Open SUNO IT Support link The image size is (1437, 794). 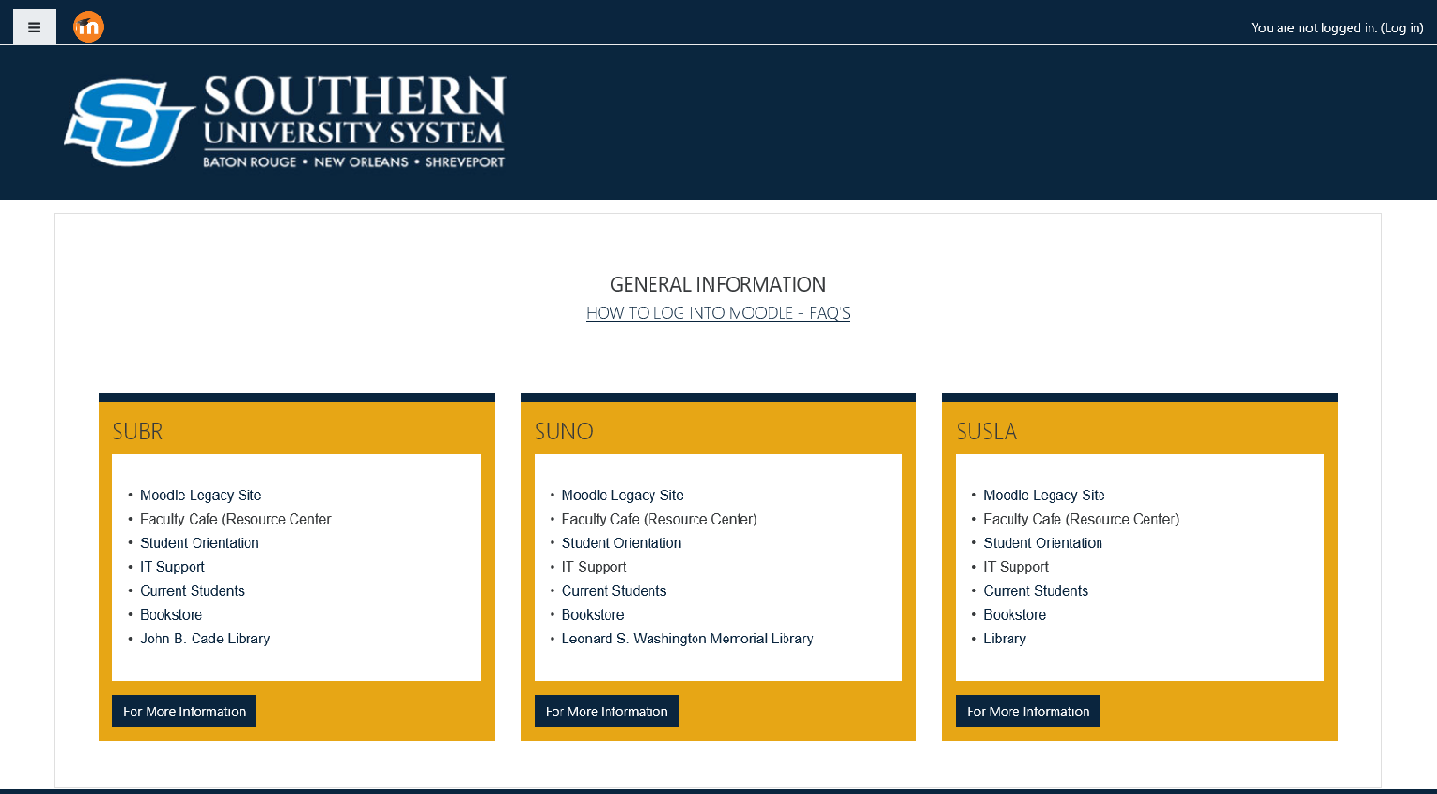pos(594,567)
